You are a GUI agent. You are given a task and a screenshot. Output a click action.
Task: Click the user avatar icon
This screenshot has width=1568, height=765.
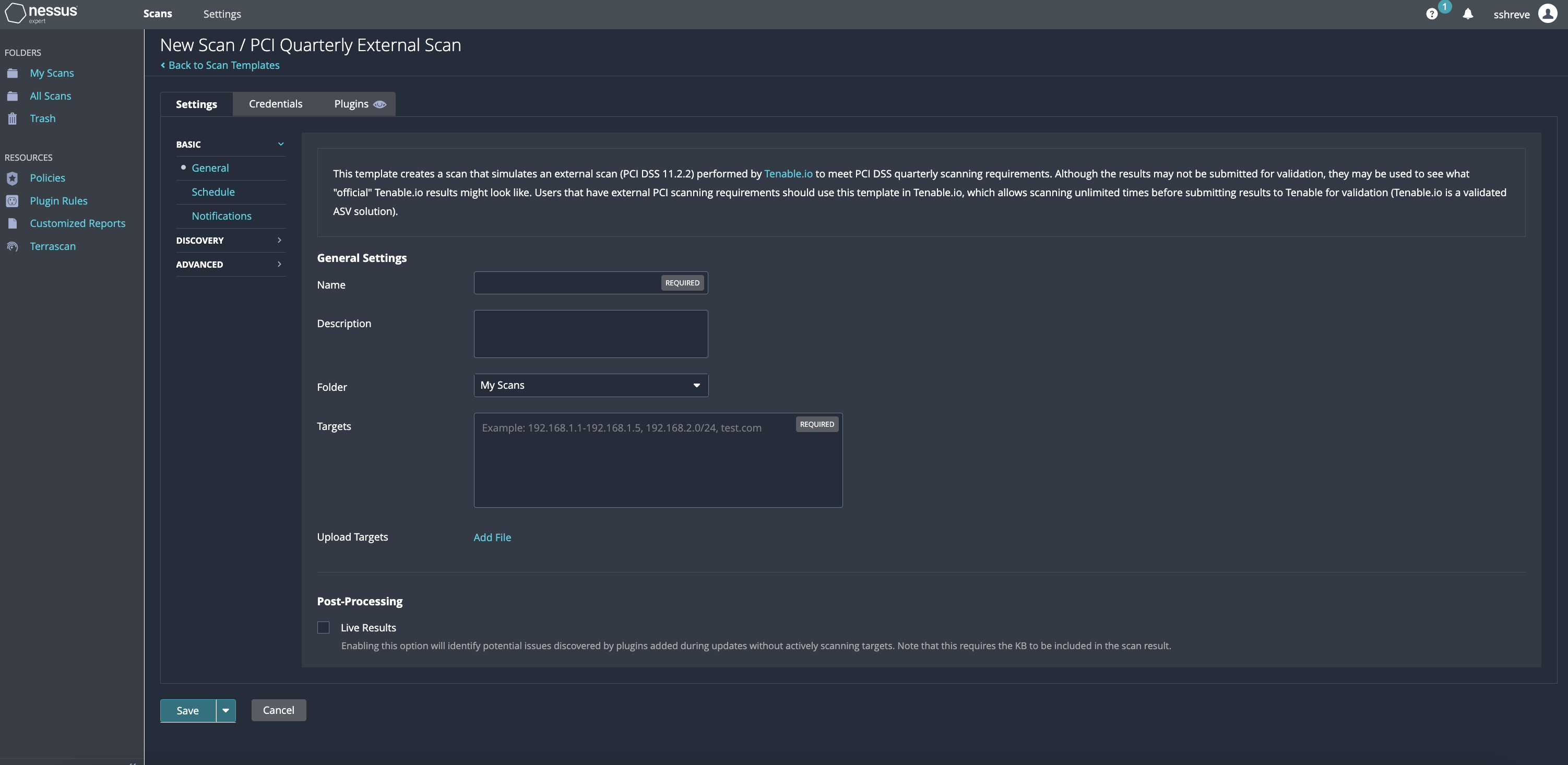click(x=1547, y=14)
